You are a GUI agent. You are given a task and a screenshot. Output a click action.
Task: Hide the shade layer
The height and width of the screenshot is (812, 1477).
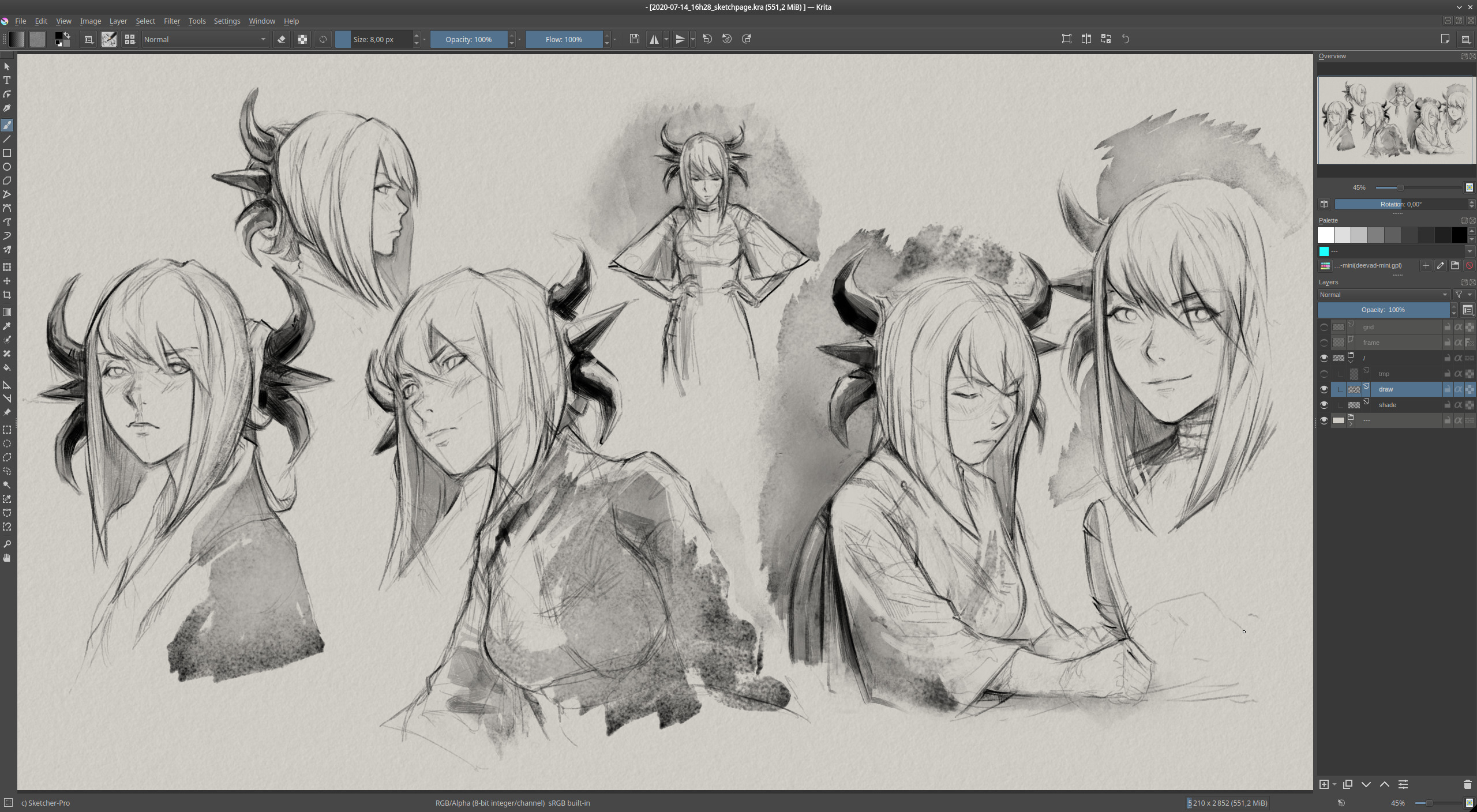click(1324, 405)
